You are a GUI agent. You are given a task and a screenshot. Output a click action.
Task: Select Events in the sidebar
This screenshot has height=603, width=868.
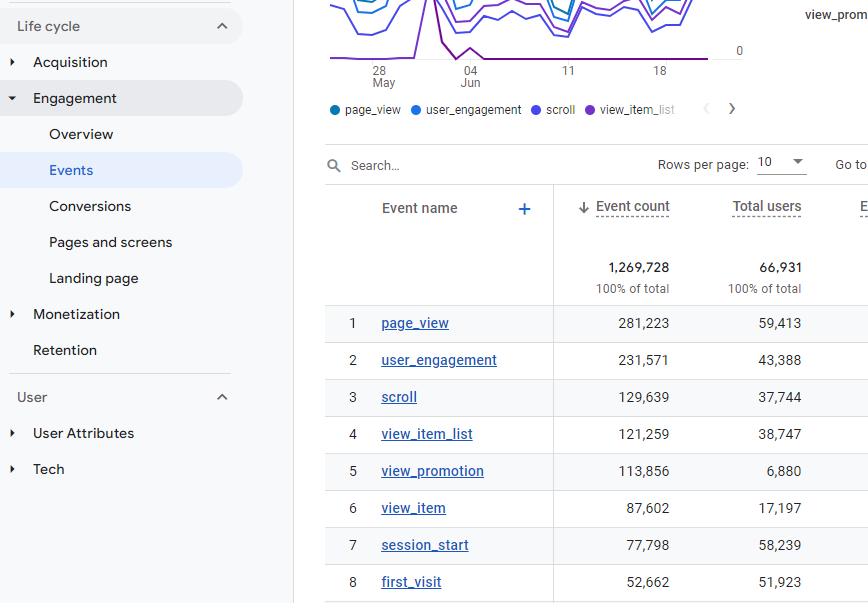click(71, 170)
